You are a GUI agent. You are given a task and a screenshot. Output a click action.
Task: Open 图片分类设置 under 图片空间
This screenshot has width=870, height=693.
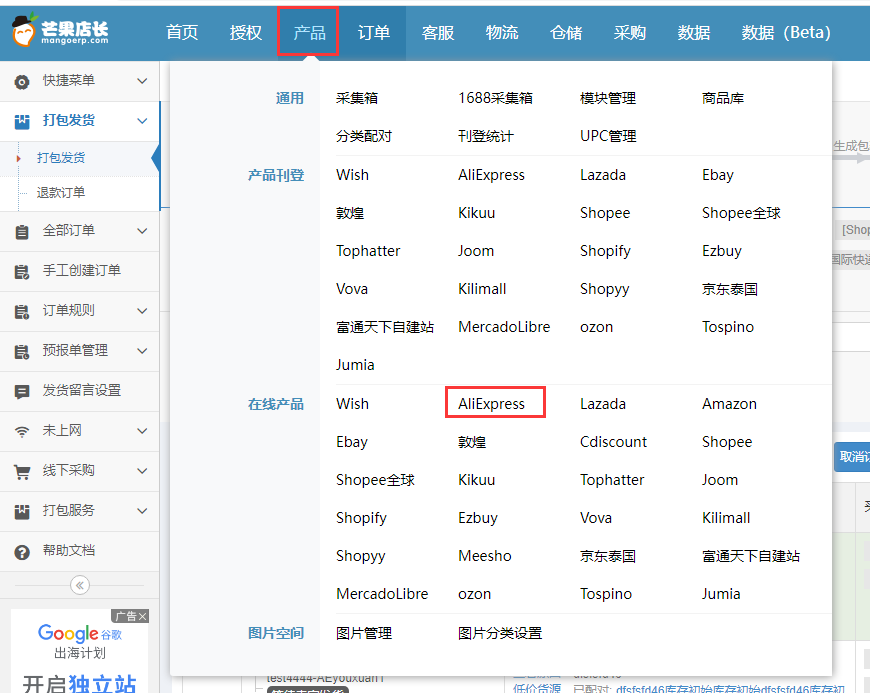500,633
